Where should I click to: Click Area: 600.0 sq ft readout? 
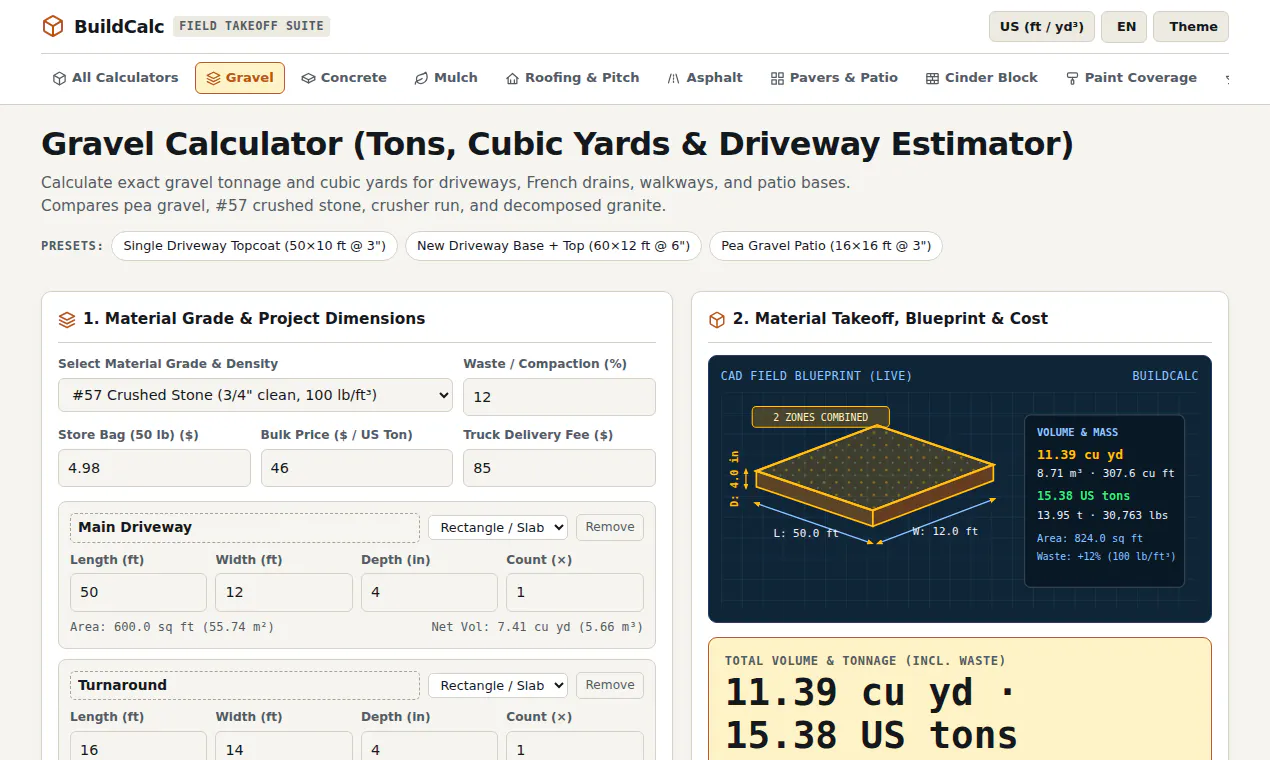click(x=172, y=627)
